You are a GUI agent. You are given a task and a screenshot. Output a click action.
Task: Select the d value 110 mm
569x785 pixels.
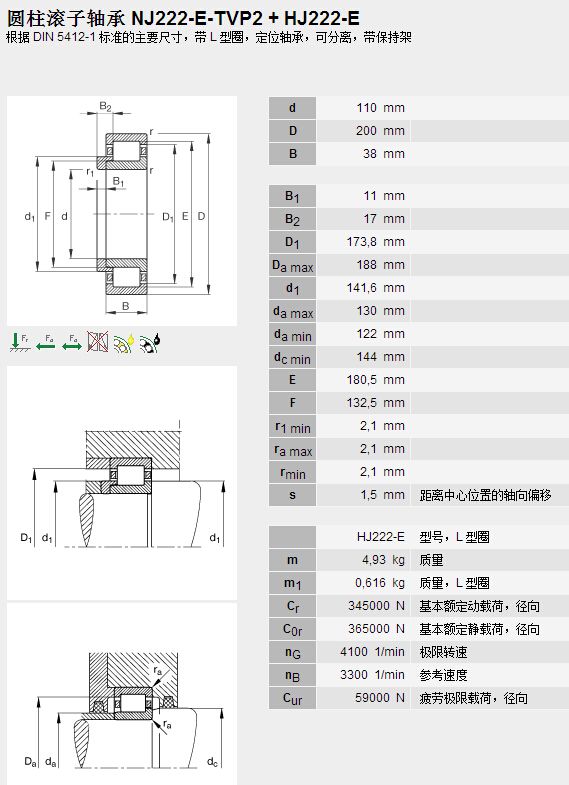point(380,108)
